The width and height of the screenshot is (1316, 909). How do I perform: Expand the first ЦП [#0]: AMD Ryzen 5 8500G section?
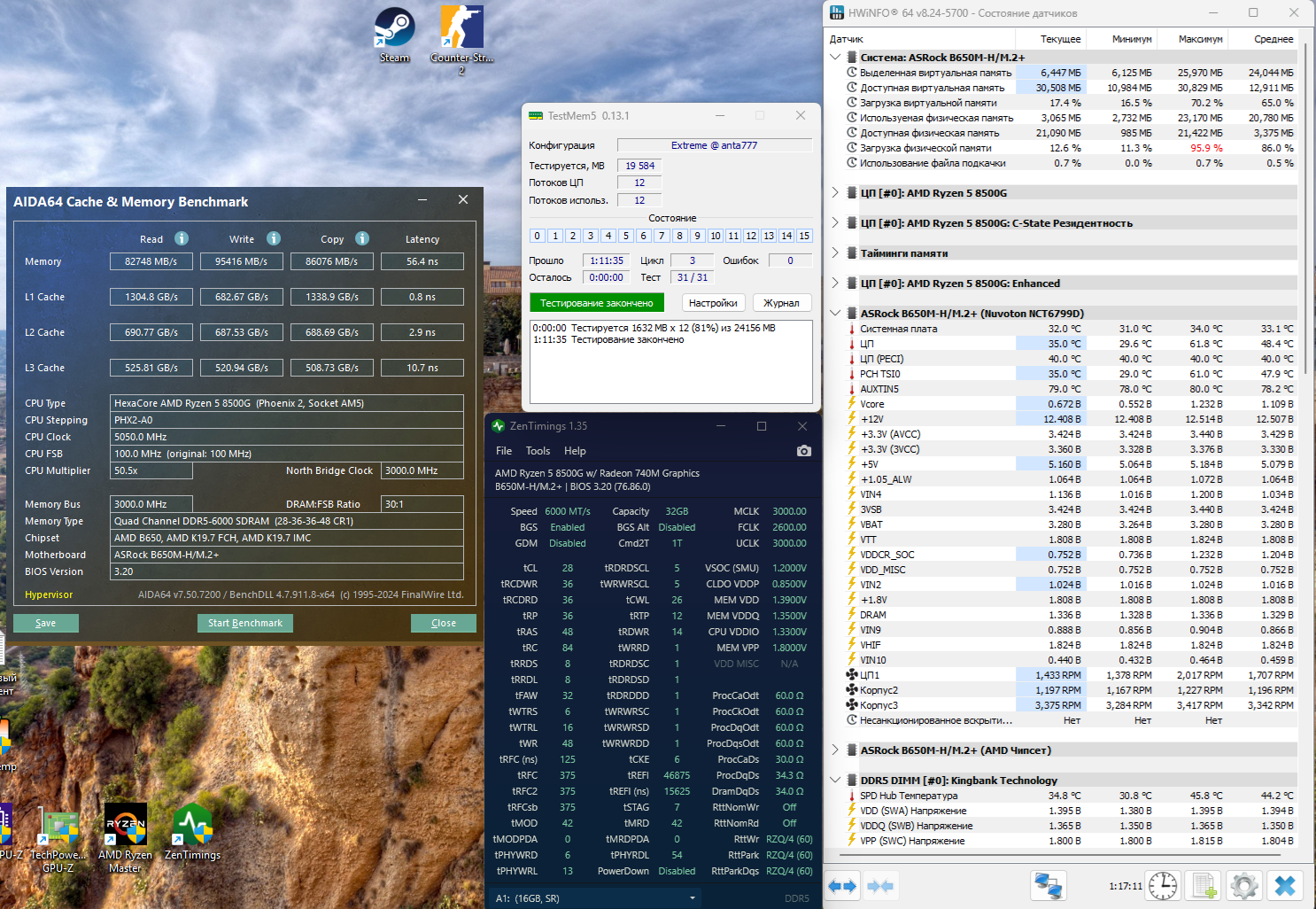click(x=835, y=193)
